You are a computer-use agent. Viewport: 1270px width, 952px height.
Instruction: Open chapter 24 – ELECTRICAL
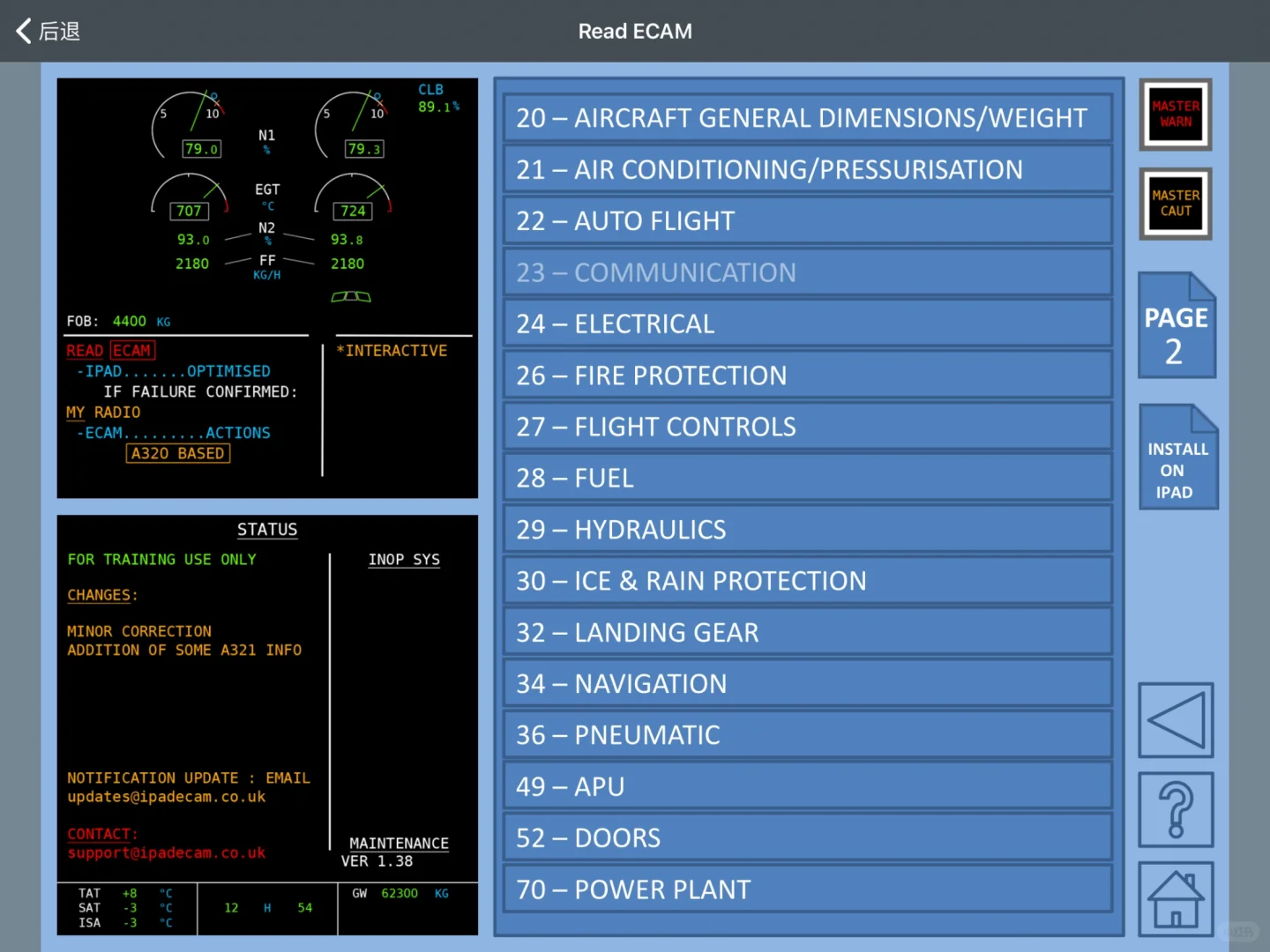pos(807,323)
